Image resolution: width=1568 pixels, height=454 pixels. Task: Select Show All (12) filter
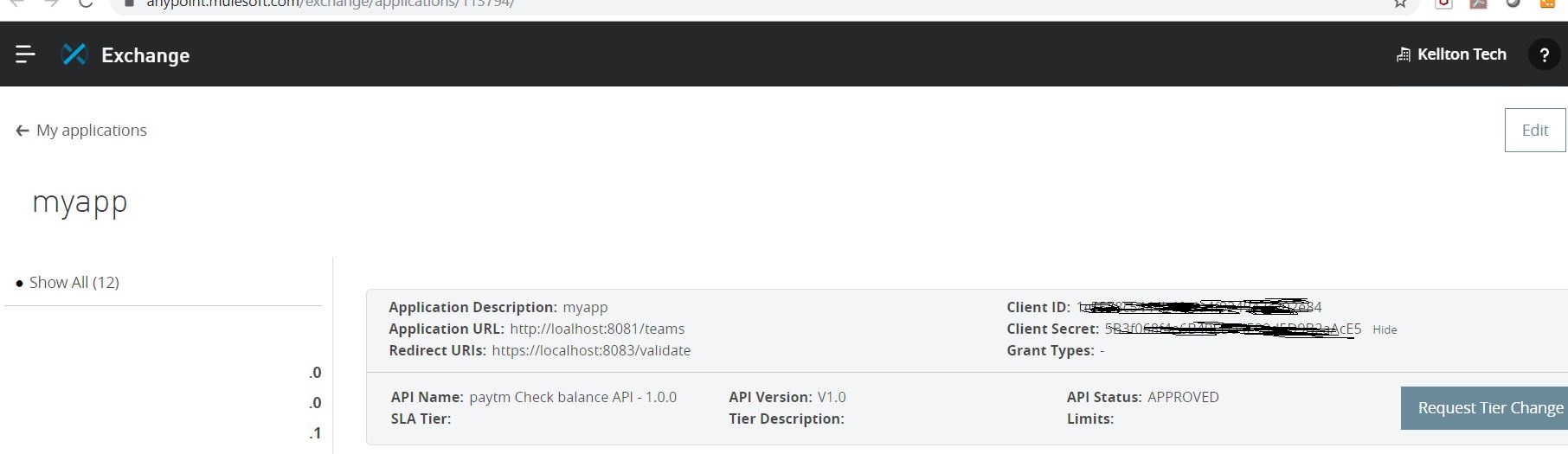tap(74, 283)
